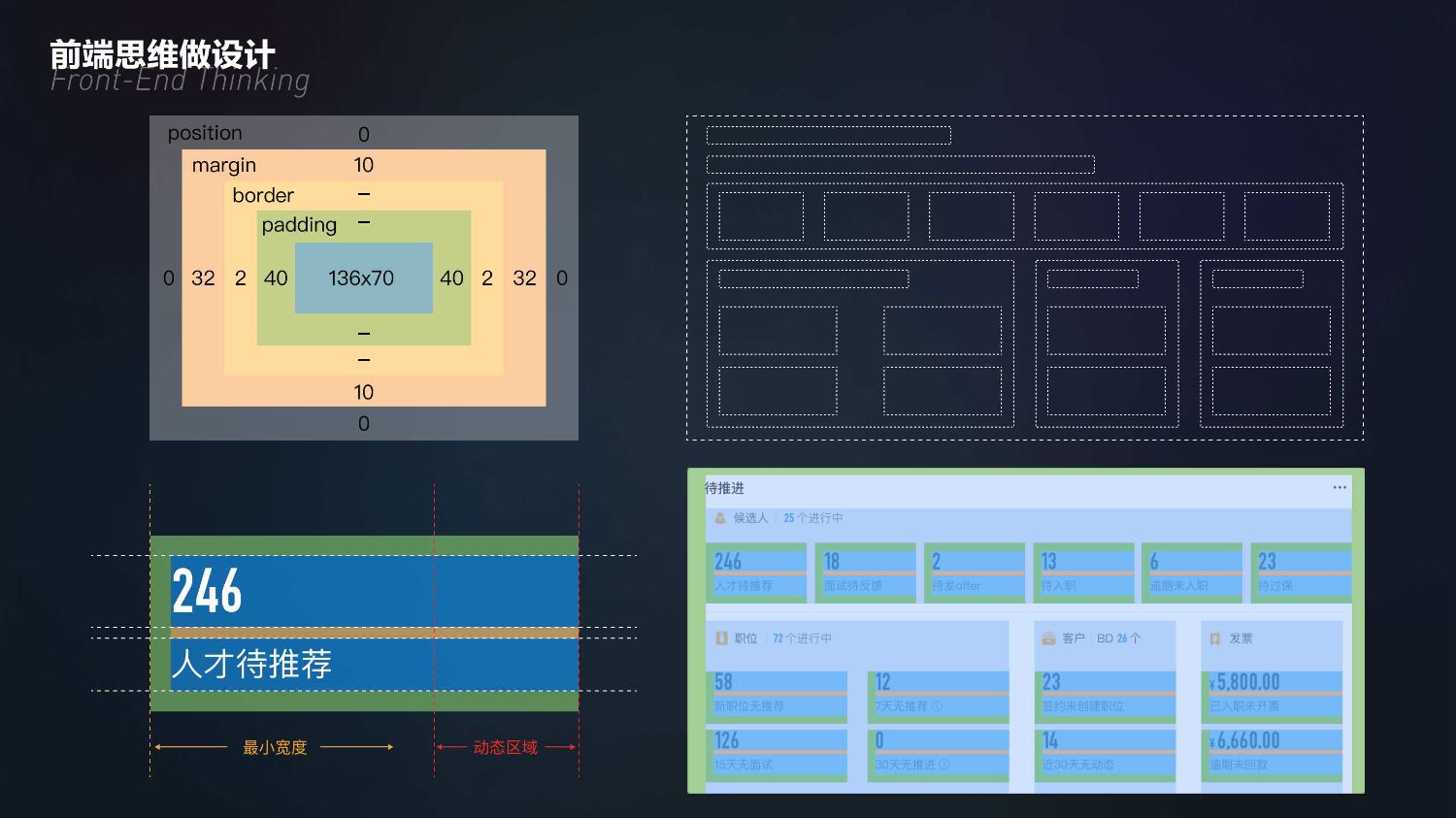Click the 发票 invoice icon
The image size is (1456, 818).
click(1214, 638)
